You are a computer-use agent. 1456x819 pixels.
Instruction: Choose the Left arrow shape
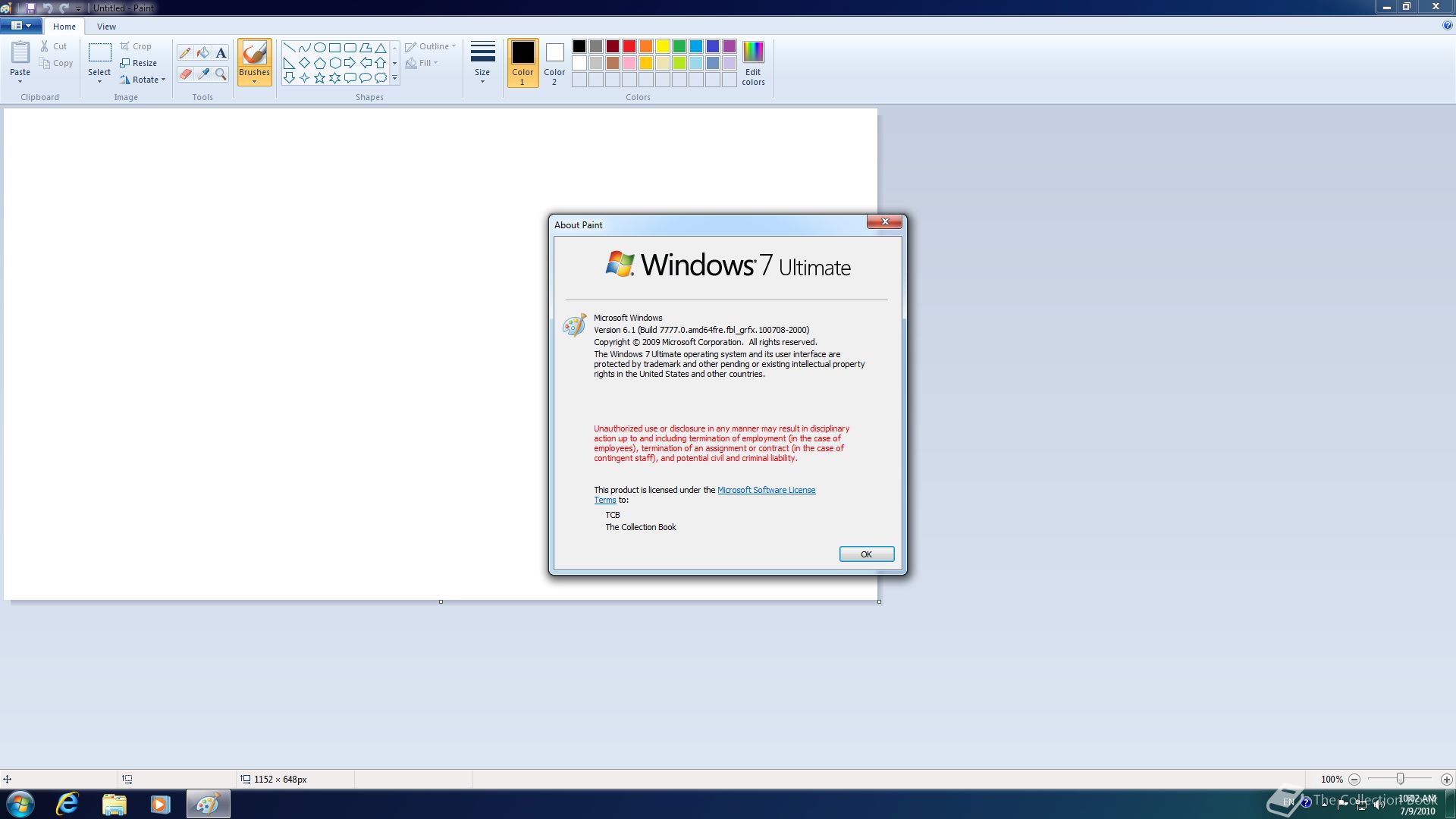coord(365,62)
